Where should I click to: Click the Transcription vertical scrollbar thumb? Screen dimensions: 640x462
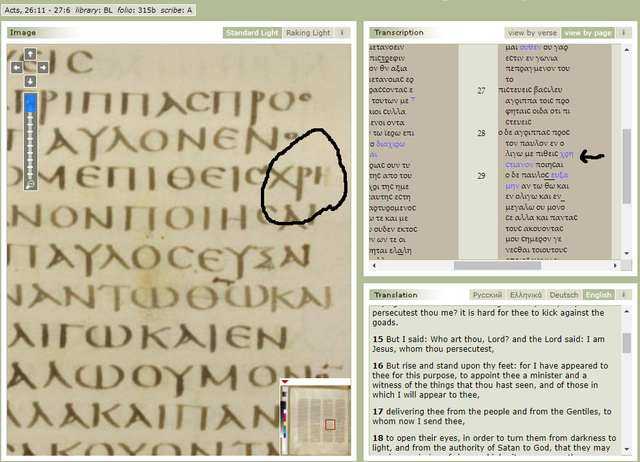(627, 166)
